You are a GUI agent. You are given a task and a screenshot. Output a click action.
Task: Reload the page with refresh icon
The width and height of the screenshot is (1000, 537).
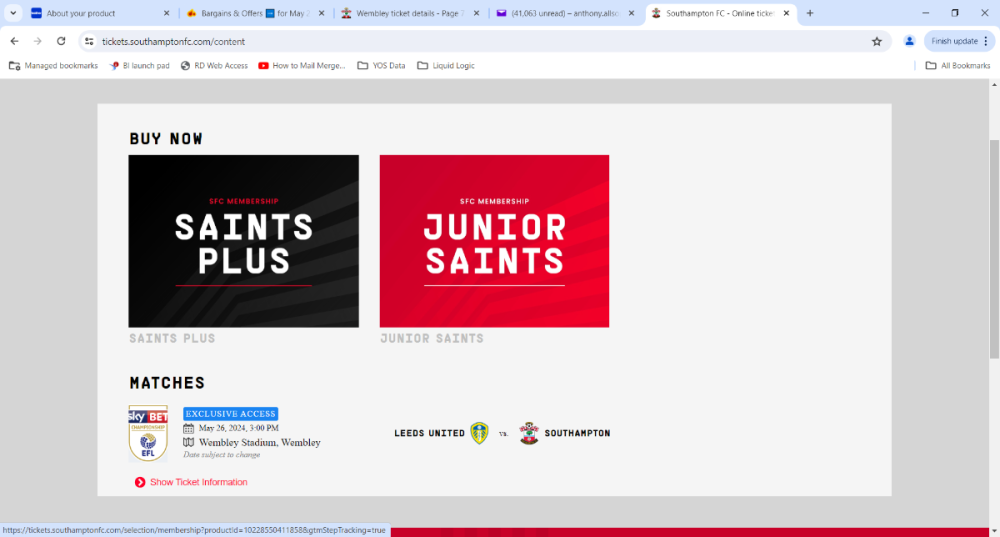pos(61,41)
